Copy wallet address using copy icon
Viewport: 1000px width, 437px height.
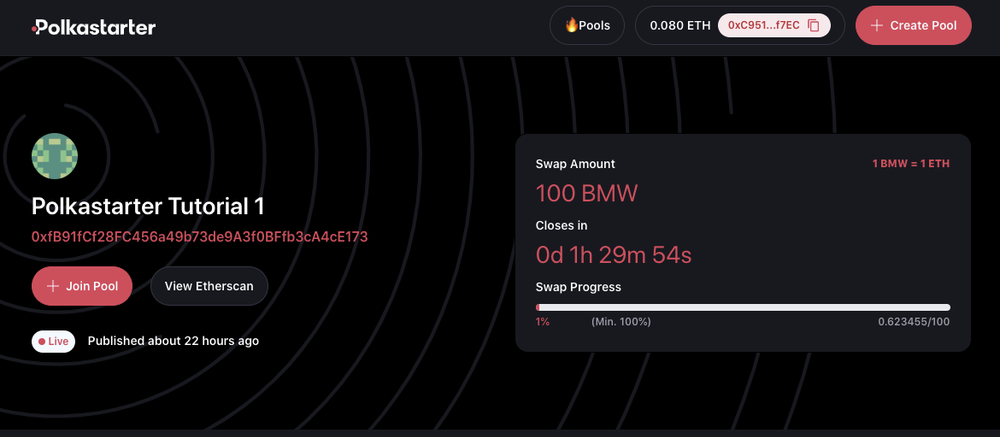click(813, 26)
